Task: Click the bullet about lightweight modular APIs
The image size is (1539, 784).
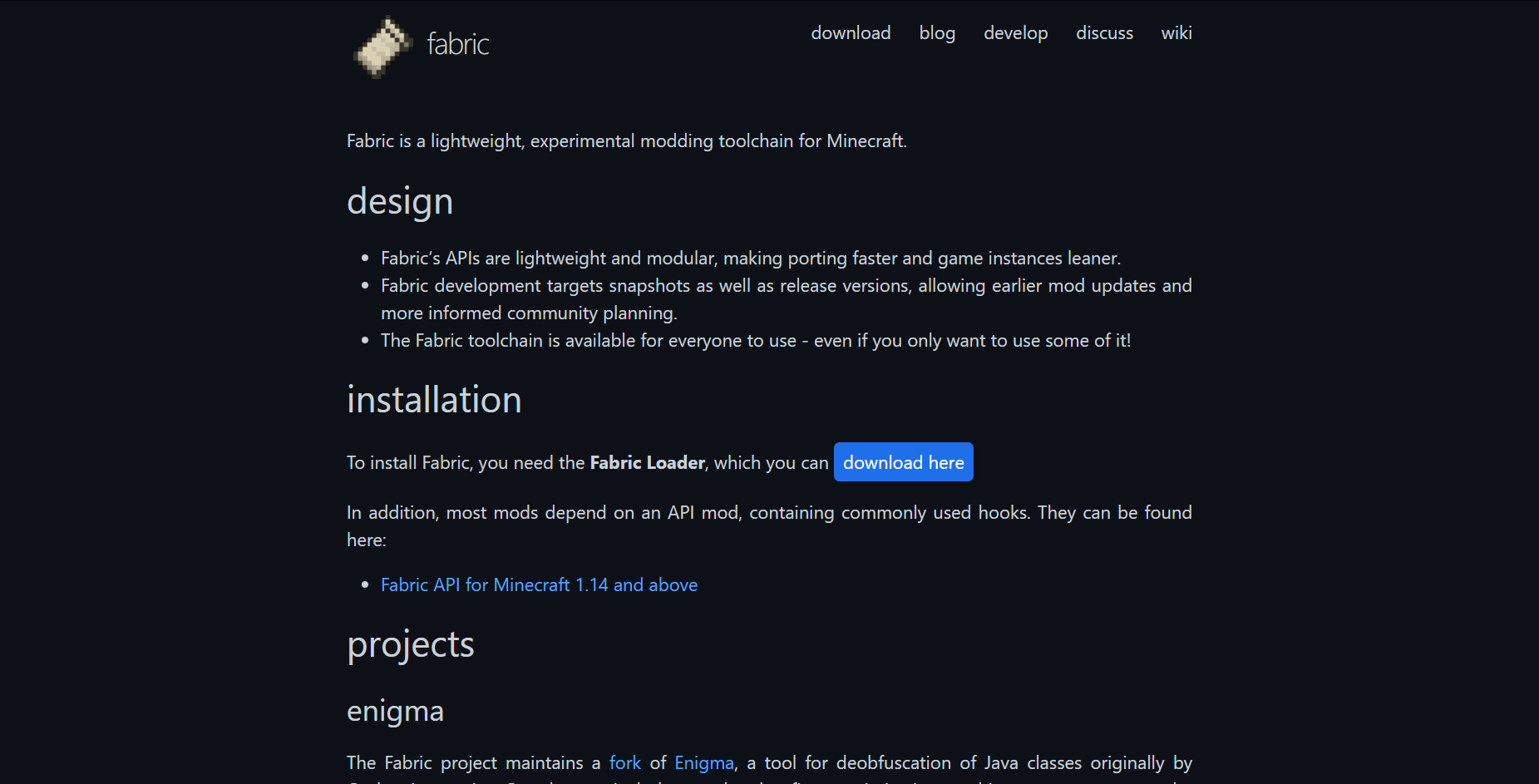Action: click(x=751, y=259)
